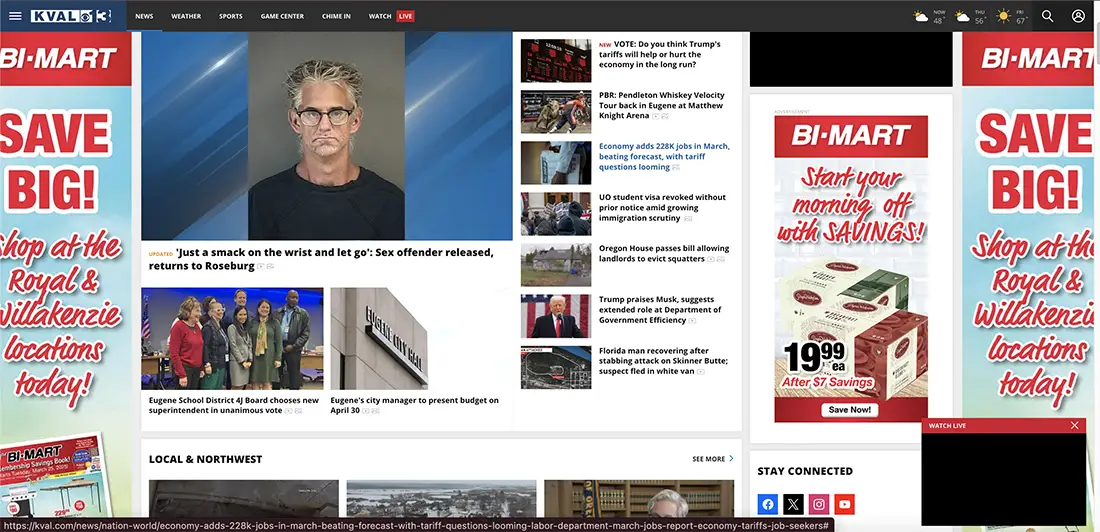The height and width of the screenshot is (532, 1100).
Task: Open UO student visa revoked story
Action: click(x=662, y=208)
